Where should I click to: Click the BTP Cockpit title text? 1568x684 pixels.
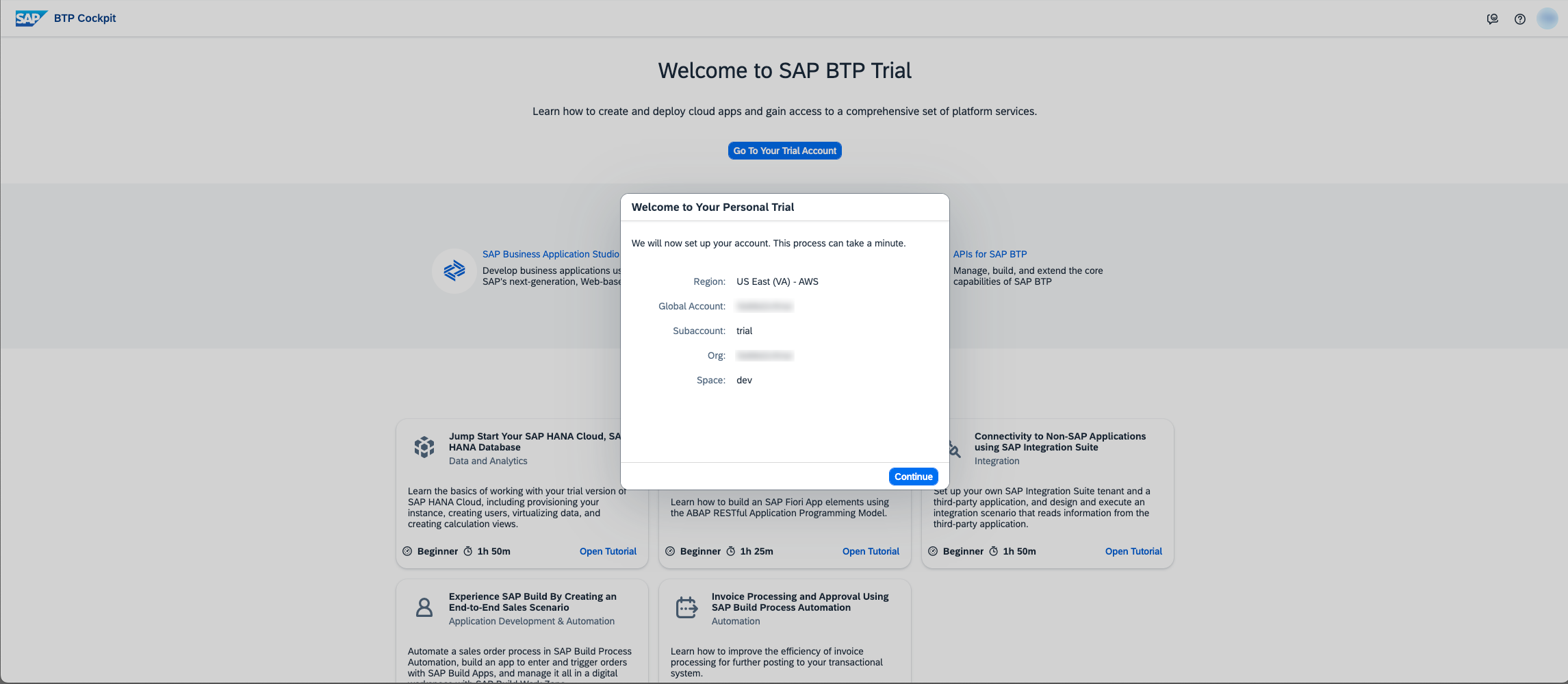pyautogui.click(x=85, y=18)
